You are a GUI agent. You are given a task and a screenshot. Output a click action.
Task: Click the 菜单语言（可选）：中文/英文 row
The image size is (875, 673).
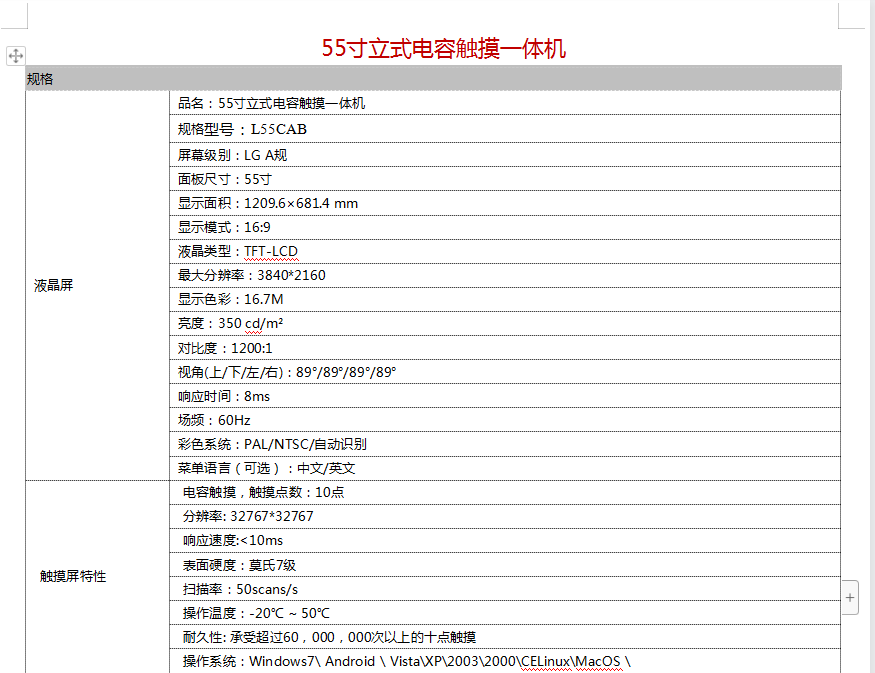click(x=505, y=468)
